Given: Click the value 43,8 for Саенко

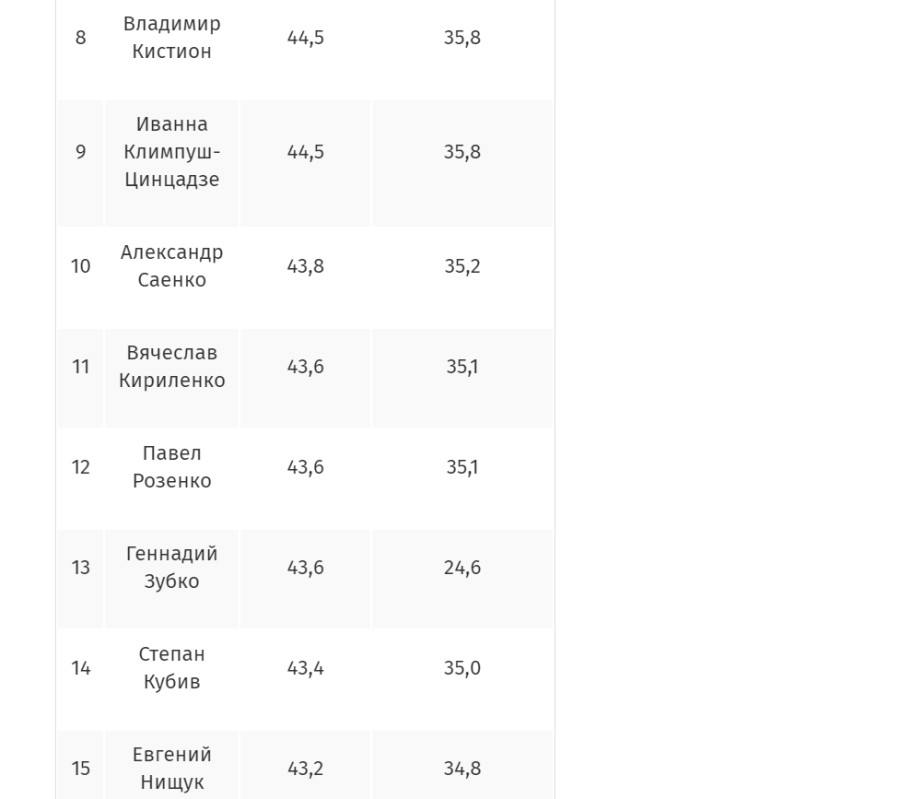Looking at the screenshot, I should tap(305, 266).
